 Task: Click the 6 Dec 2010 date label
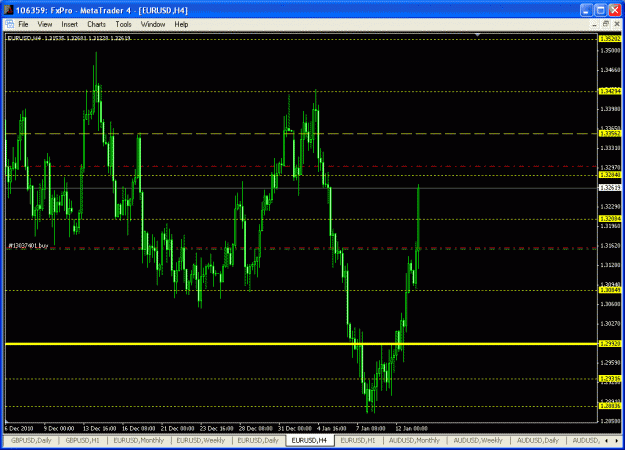pyautogui.click(x=19, y=428)
